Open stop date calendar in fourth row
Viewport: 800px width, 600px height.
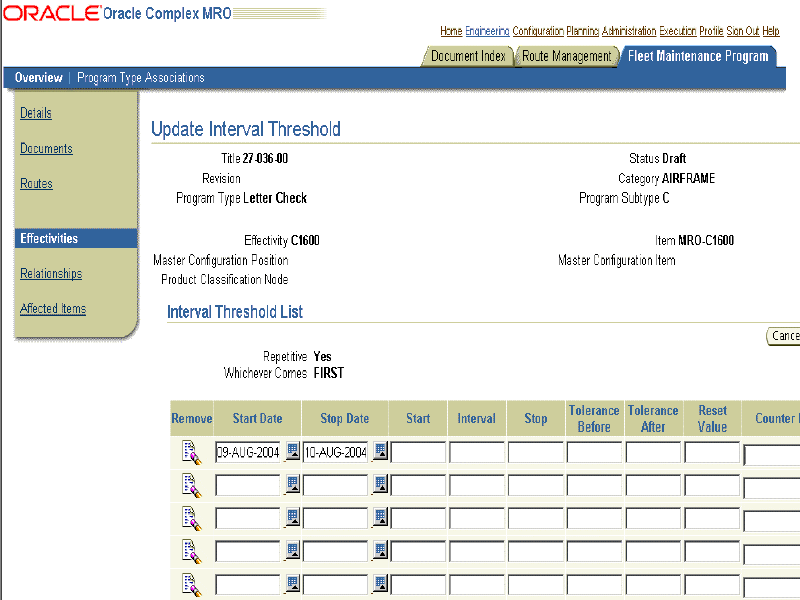[381, 550]
